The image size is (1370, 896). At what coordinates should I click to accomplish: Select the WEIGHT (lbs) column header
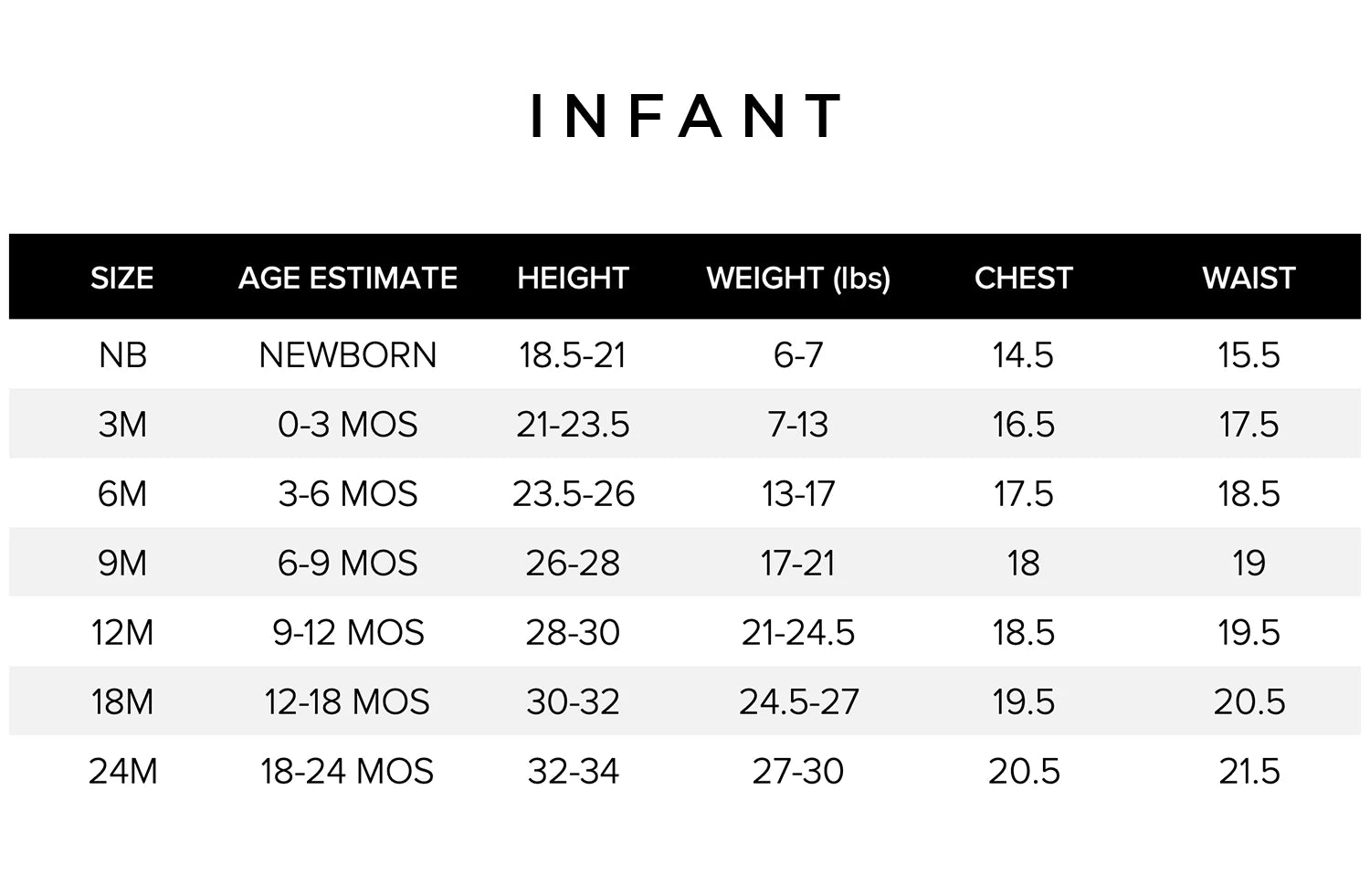click(798, 278)
